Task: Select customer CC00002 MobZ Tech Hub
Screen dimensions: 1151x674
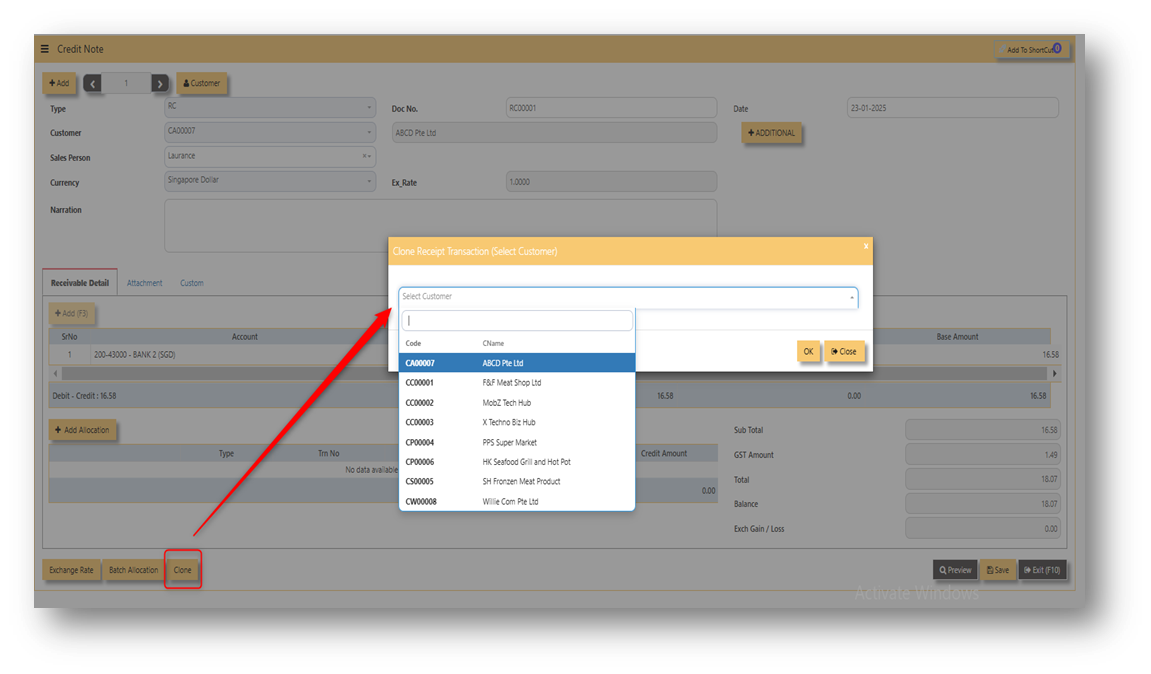Action: (517, 402)
